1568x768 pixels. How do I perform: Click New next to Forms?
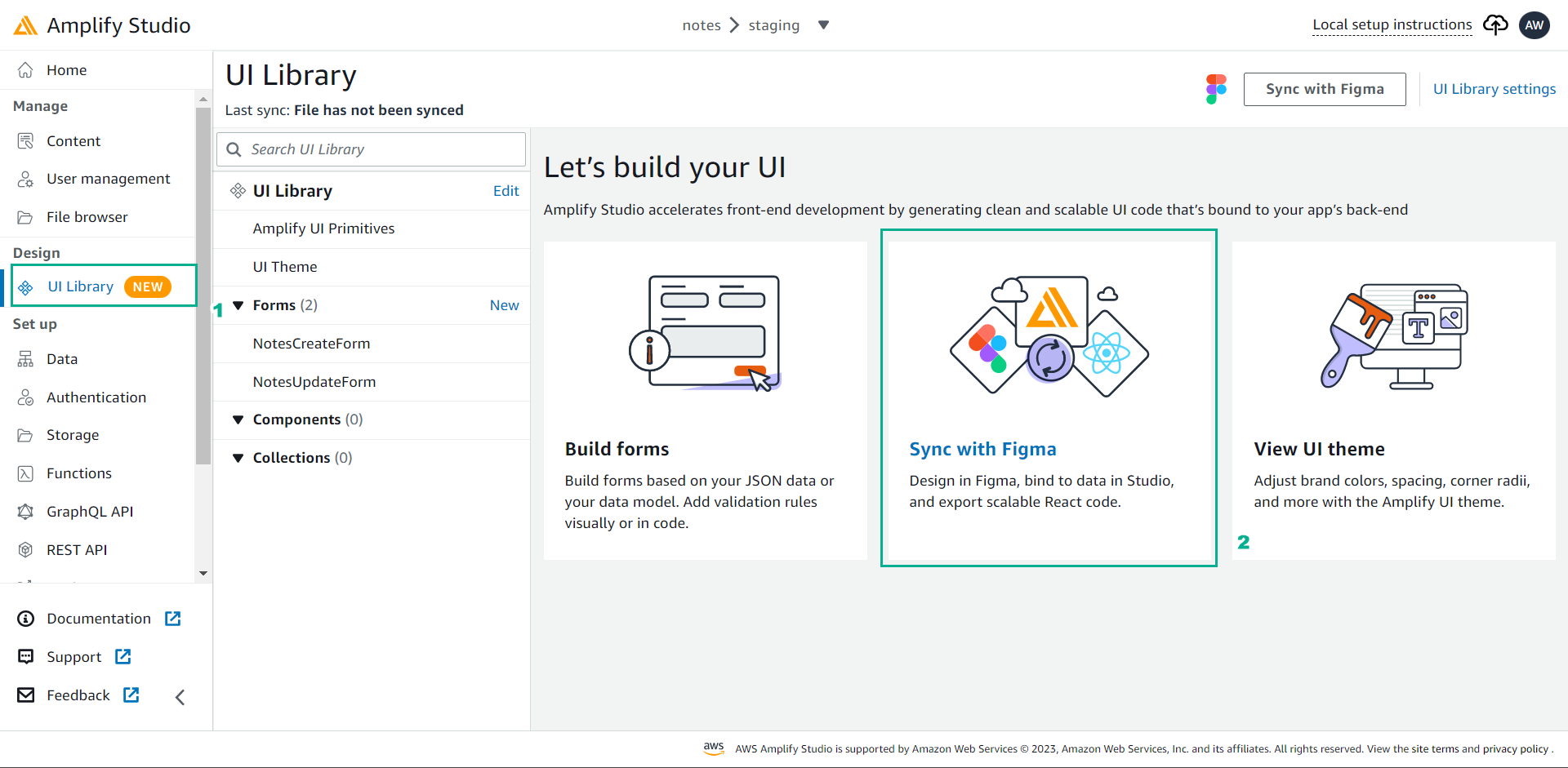505,305
